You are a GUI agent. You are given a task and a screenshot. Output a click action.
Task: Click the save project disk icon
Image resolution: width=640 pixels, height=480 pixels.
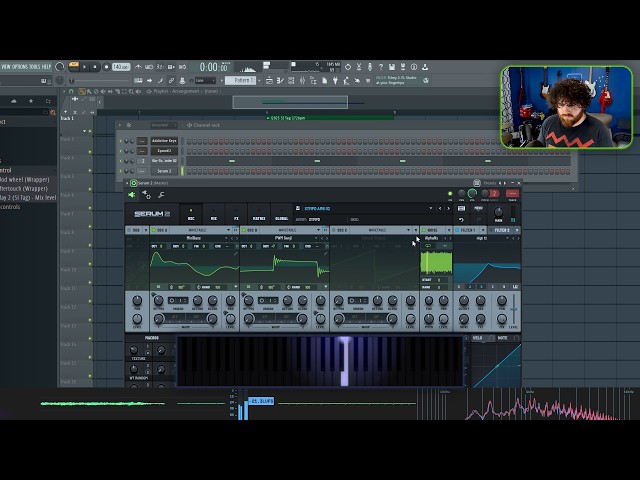[x=392, y=67]
